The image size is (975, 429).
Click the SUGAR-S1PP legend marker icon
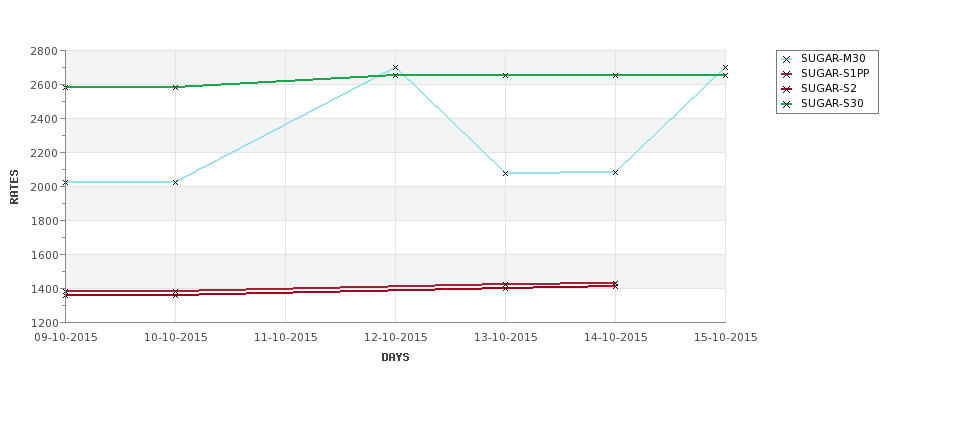pyautogui.click(x=787, y=74)
